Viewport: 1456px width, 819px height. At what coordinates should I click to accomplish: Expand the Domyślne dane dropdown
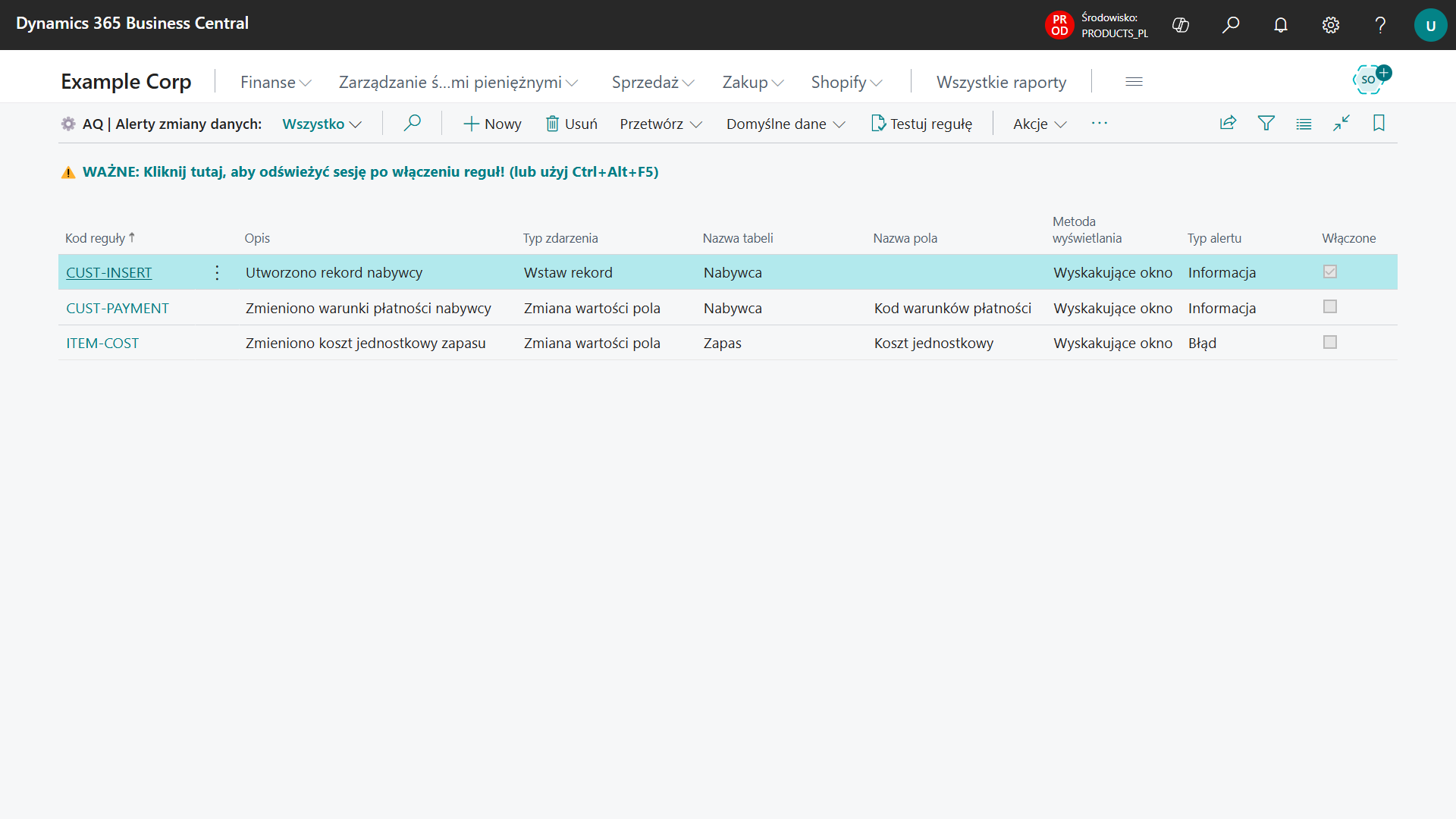coord(785,124)
